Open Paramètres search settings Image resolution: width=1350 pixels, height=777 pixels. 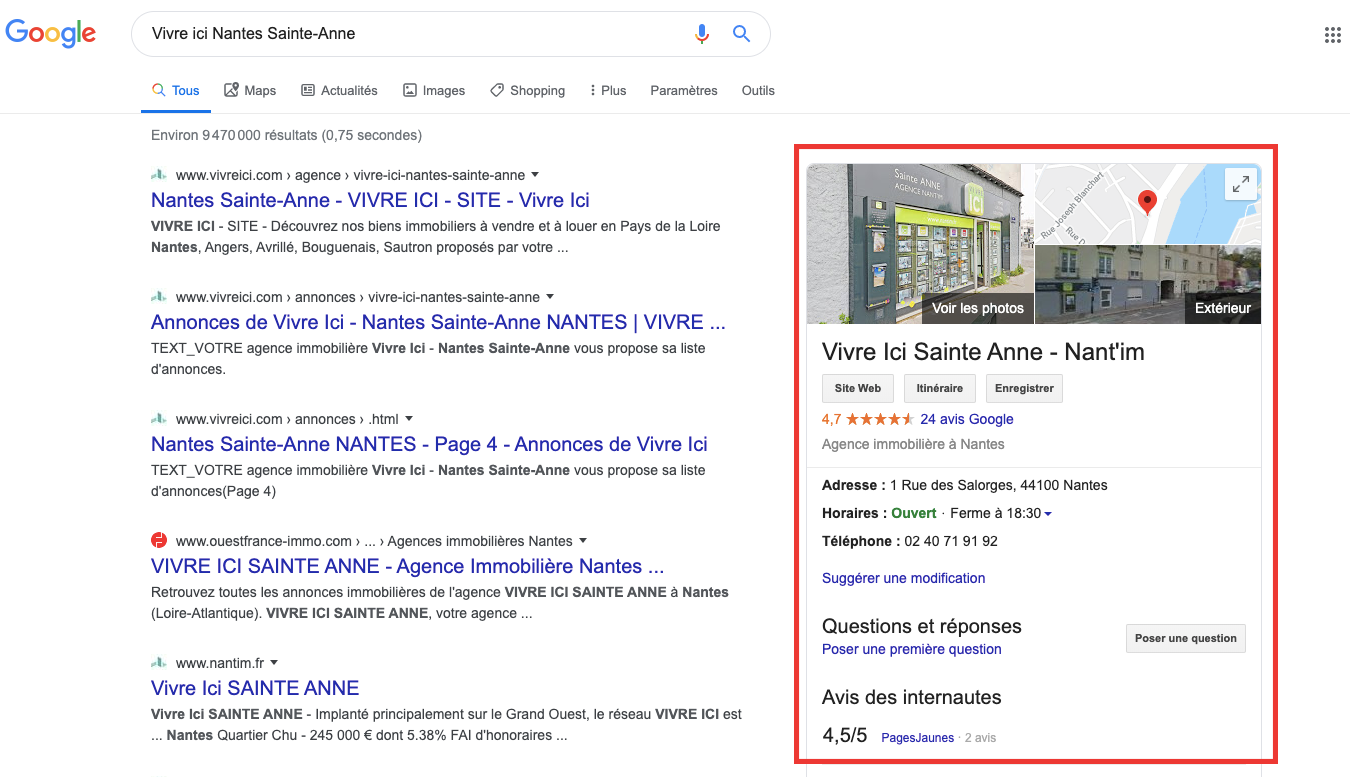tap(684, 90)
